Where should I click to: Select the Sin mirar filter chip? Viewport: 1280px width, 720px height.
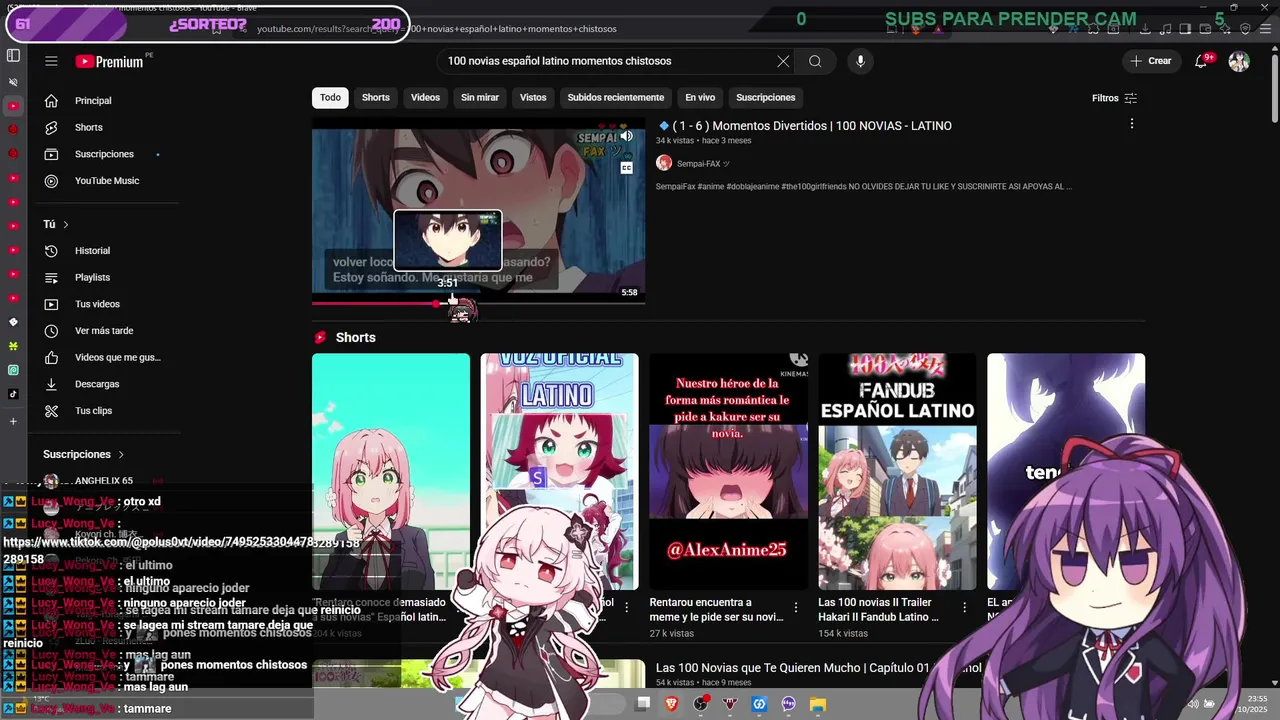(480, 98)
